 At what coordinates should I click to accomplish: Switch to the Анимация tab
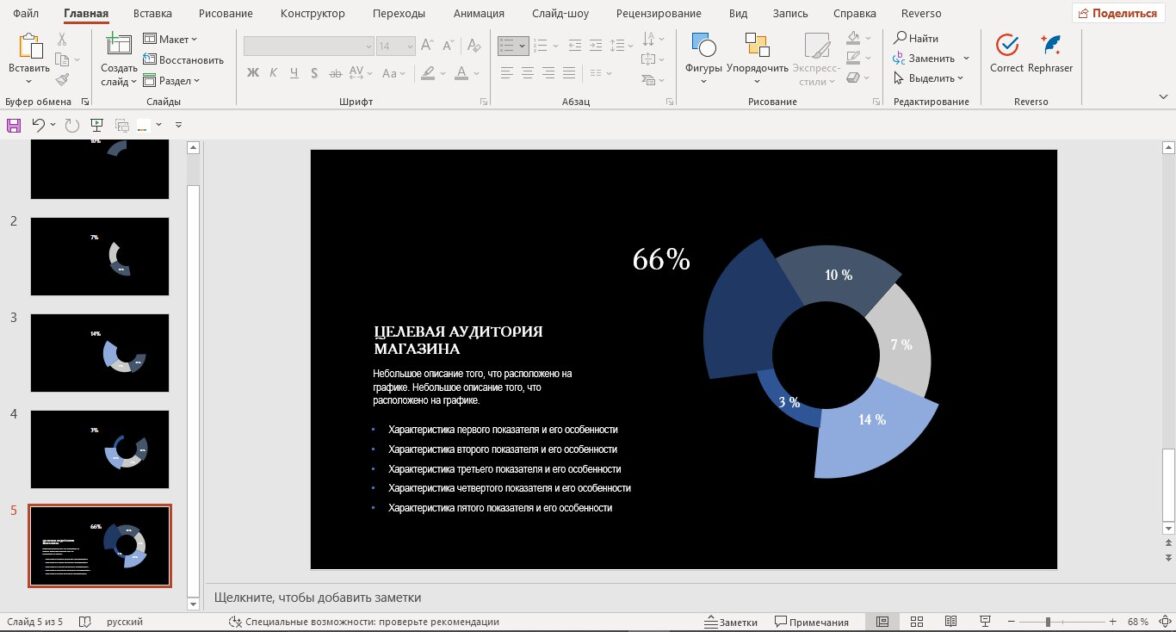(478, 14)
